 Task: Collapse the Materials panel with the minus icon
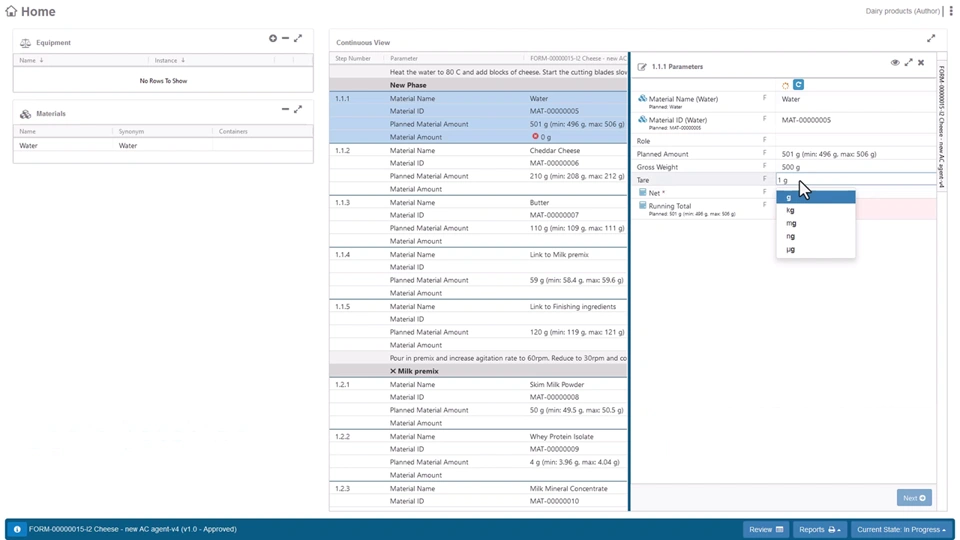click(x=285, y=109)
